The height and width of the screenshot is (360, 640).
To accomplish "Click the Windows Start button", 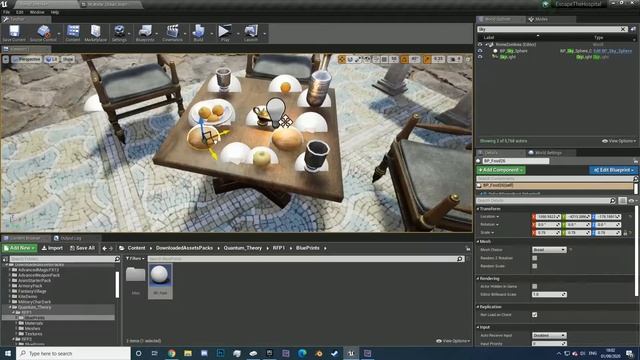I will (x=7, y=353).
